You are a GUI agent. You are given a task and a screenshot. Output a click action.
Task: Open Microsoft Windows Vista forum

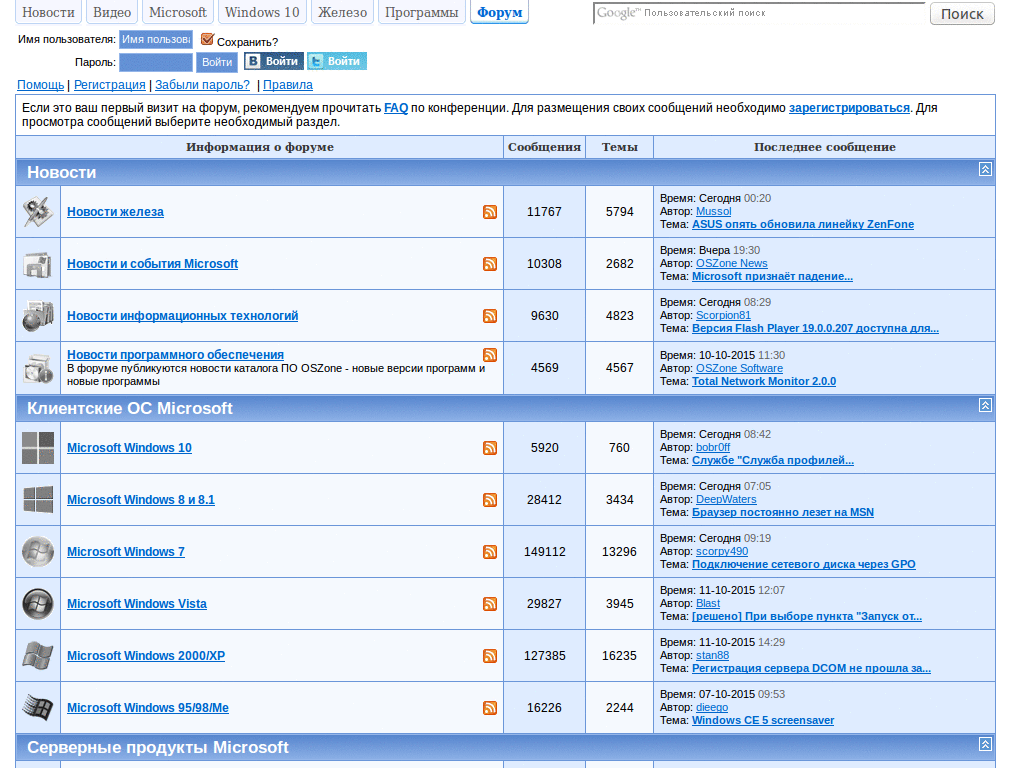[x=137, y=604]
